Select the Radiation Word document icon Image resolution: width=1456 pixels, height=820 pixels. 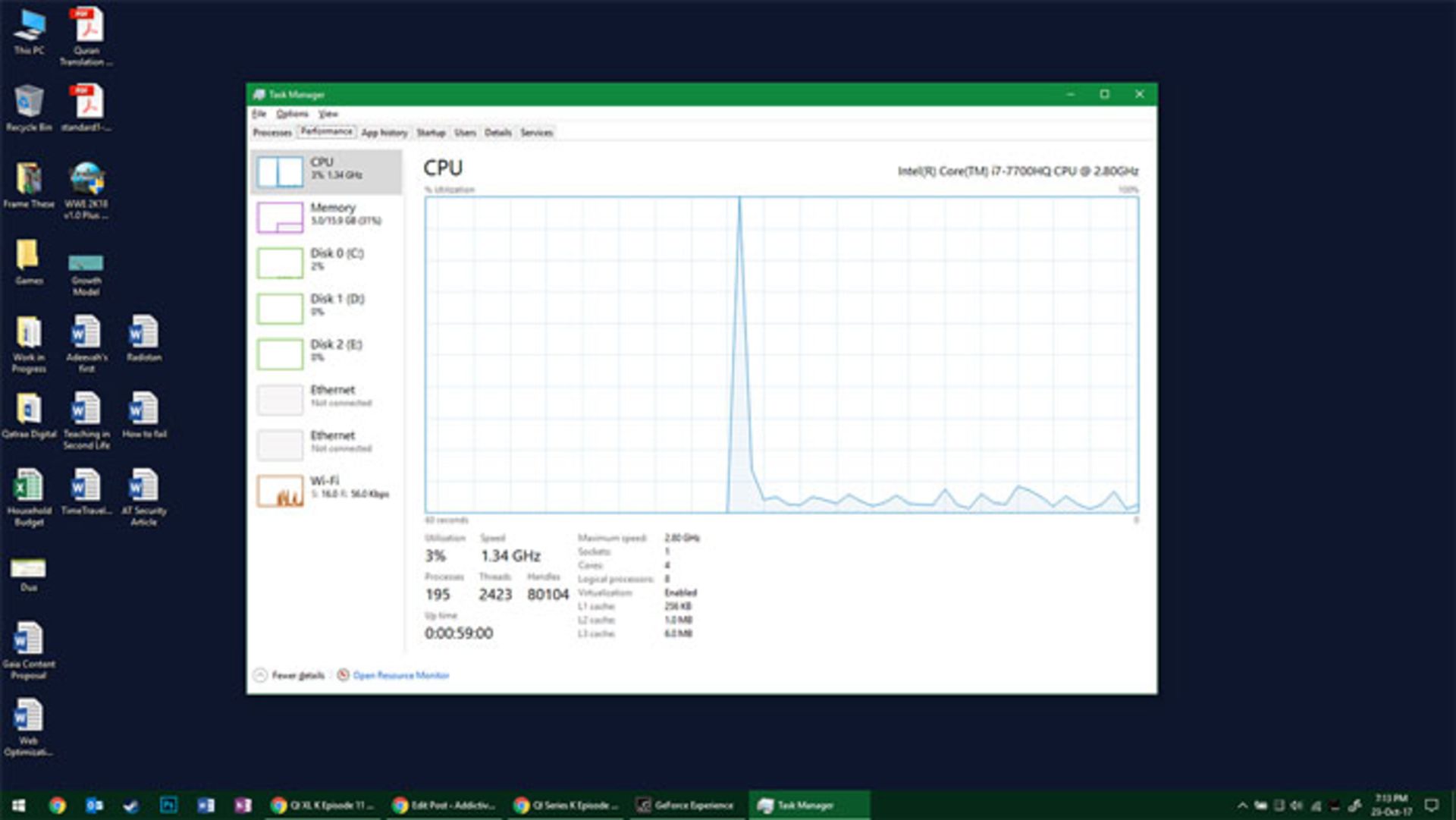(x=144, y=338)
